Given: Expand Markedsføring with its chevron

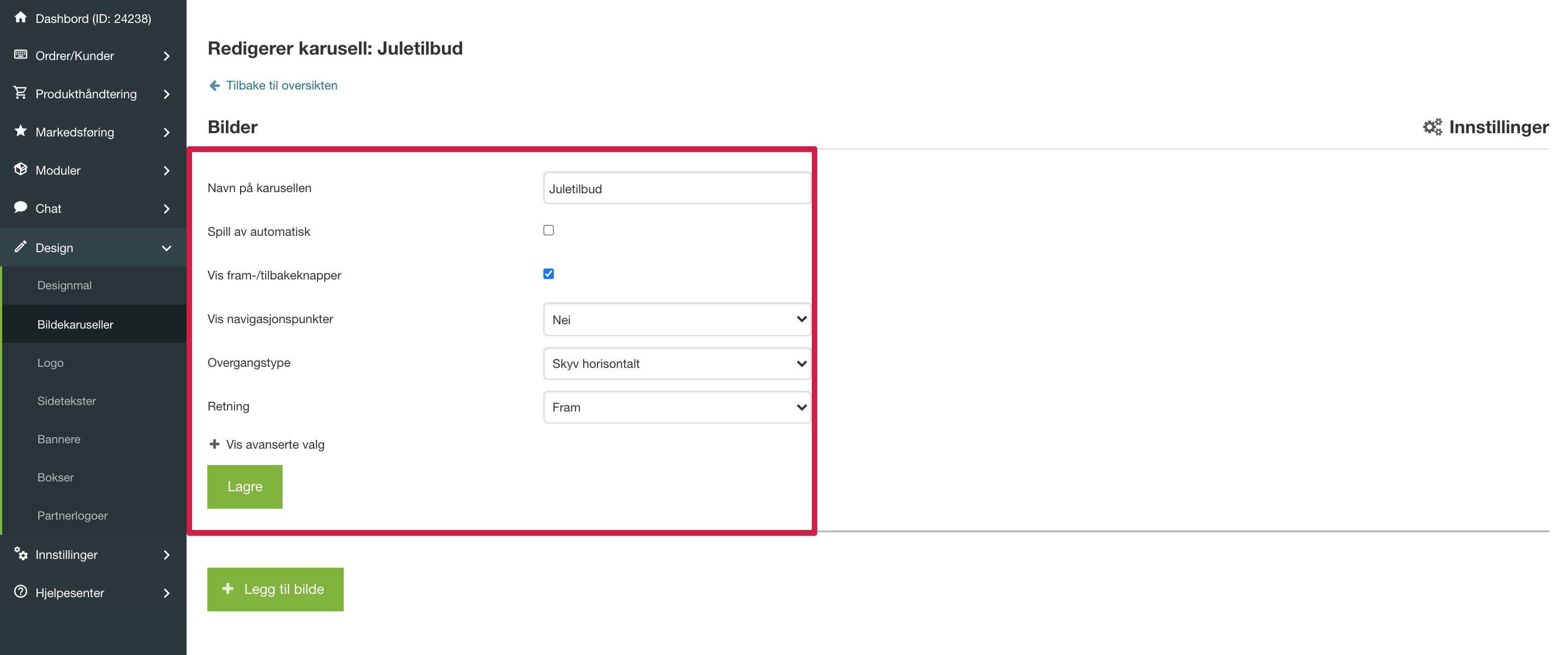Looking at the screenshot, I should pos(167,132).
